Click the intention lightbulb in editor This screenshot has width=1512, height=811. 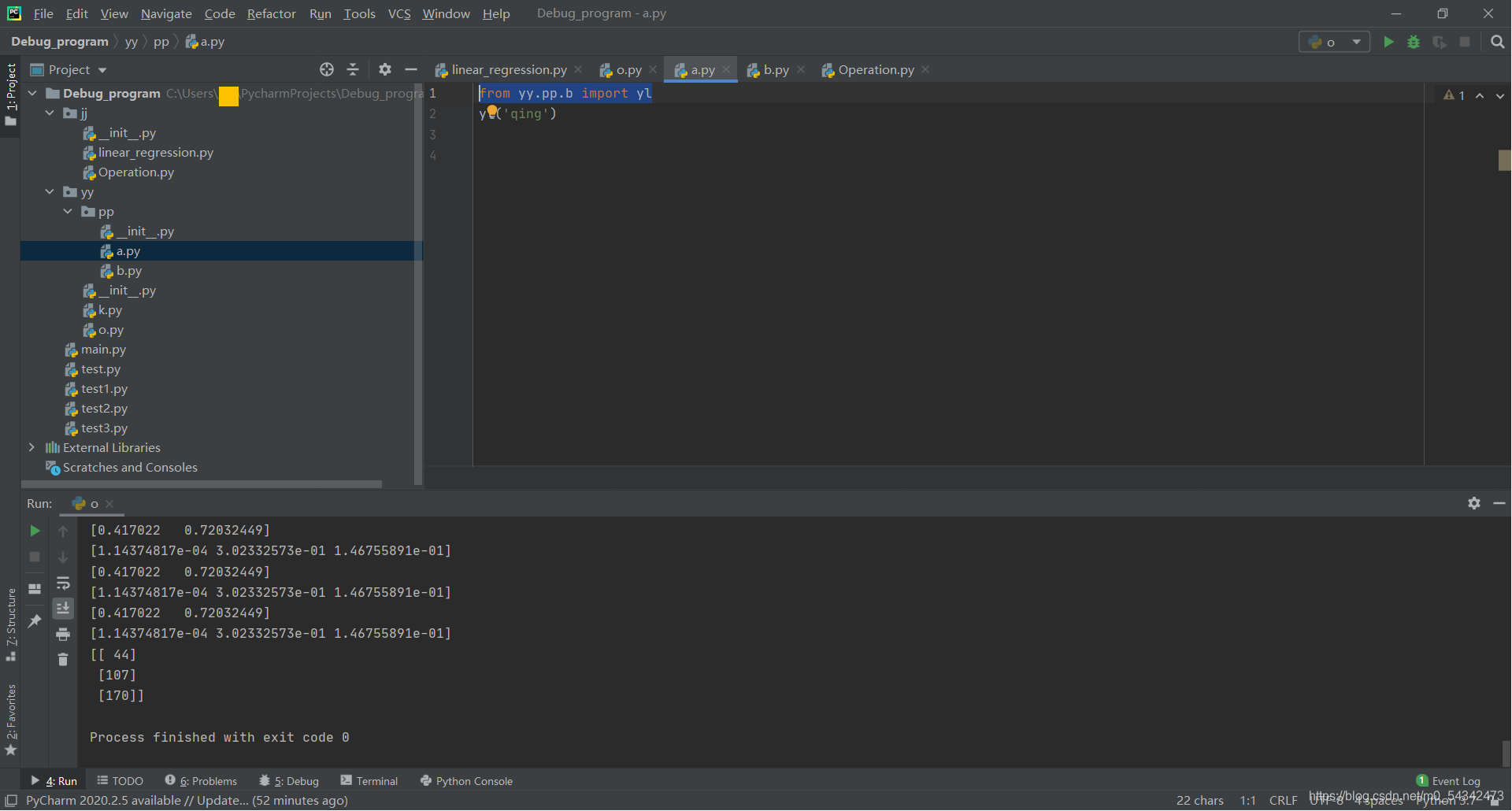pyautogui.click(x=492, y=111)
